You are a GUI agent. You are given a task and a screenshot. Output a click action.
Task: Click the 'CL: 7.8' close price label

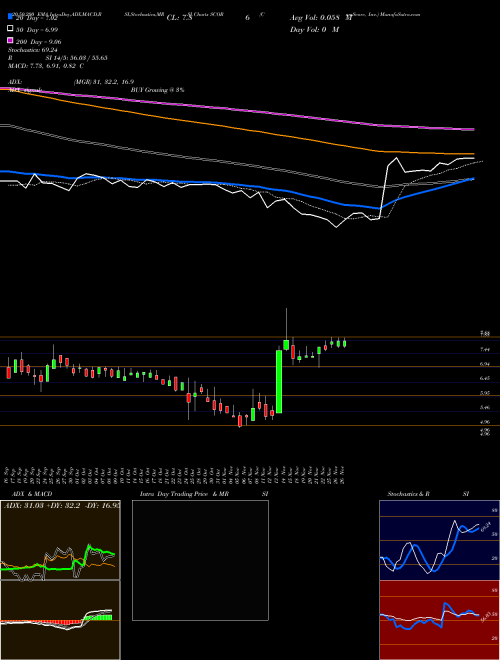pyautogui.click(x=180, y=18)
